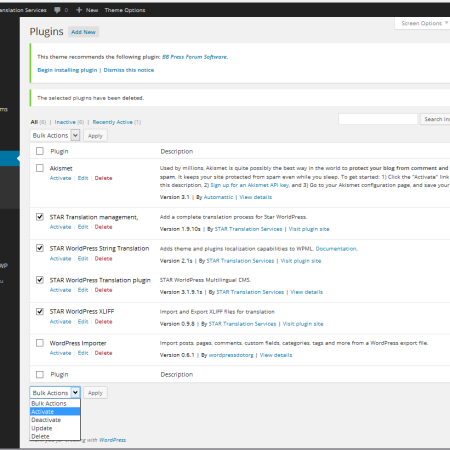450x450 pixels.
Task: Activate WordPress Importer plugin
Action: pos(60,353)
